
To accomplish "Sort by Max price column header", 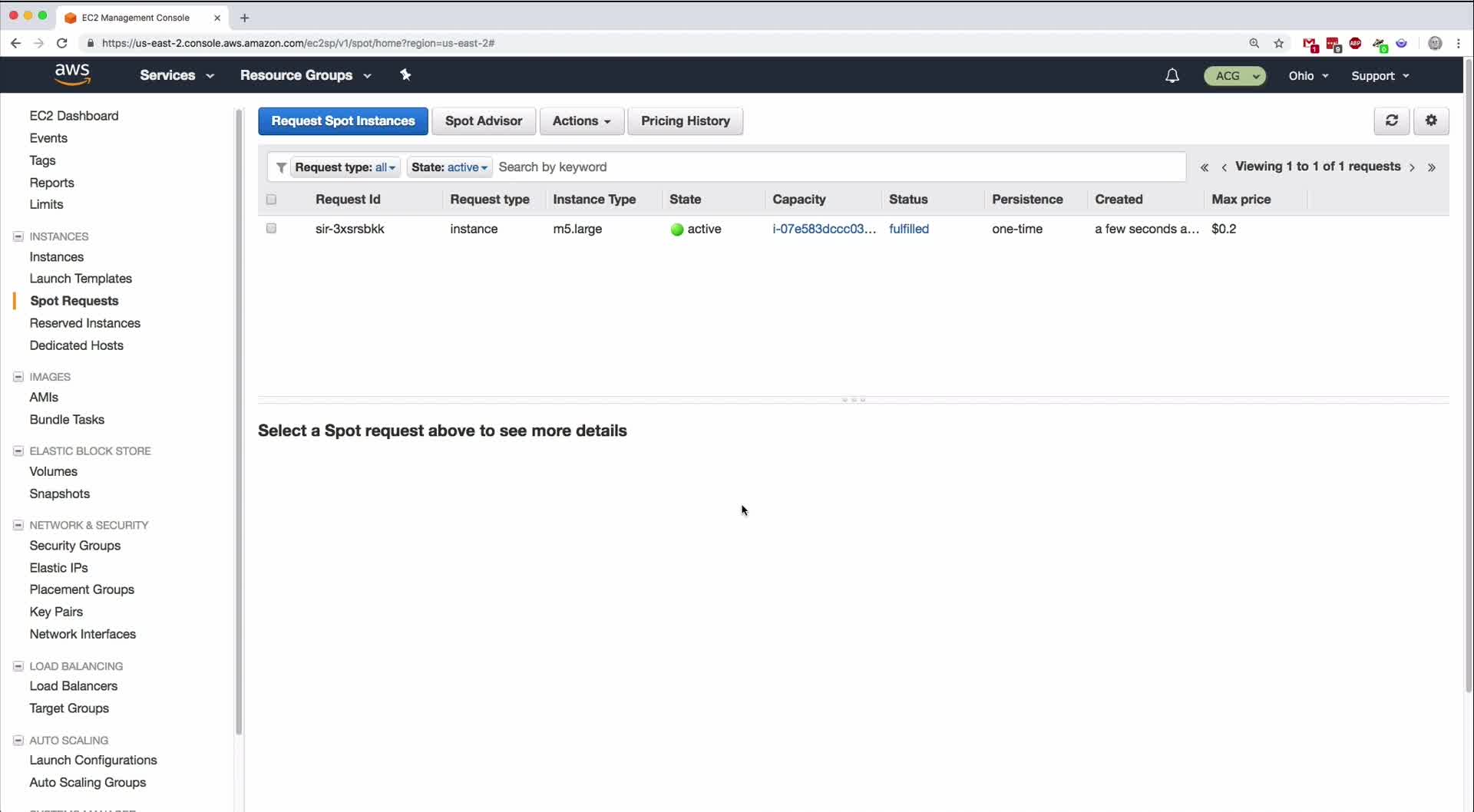I will (x=1241, y=200).
